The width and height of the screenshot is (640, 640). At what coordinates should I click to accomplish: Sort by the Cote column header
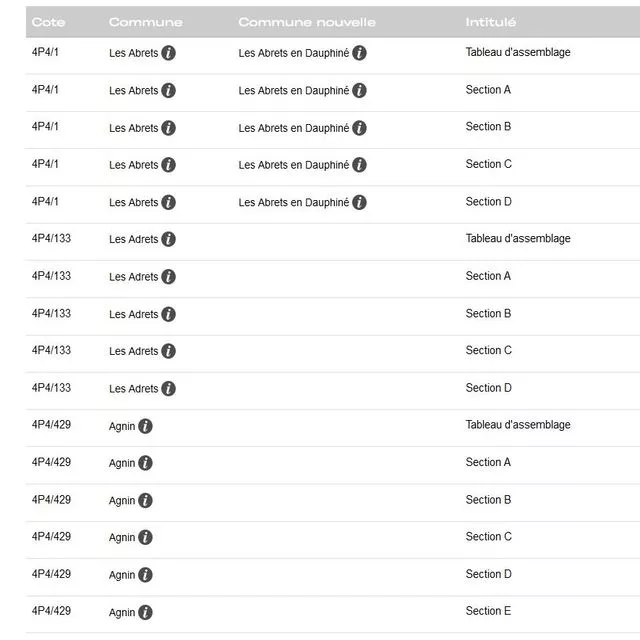48,22
